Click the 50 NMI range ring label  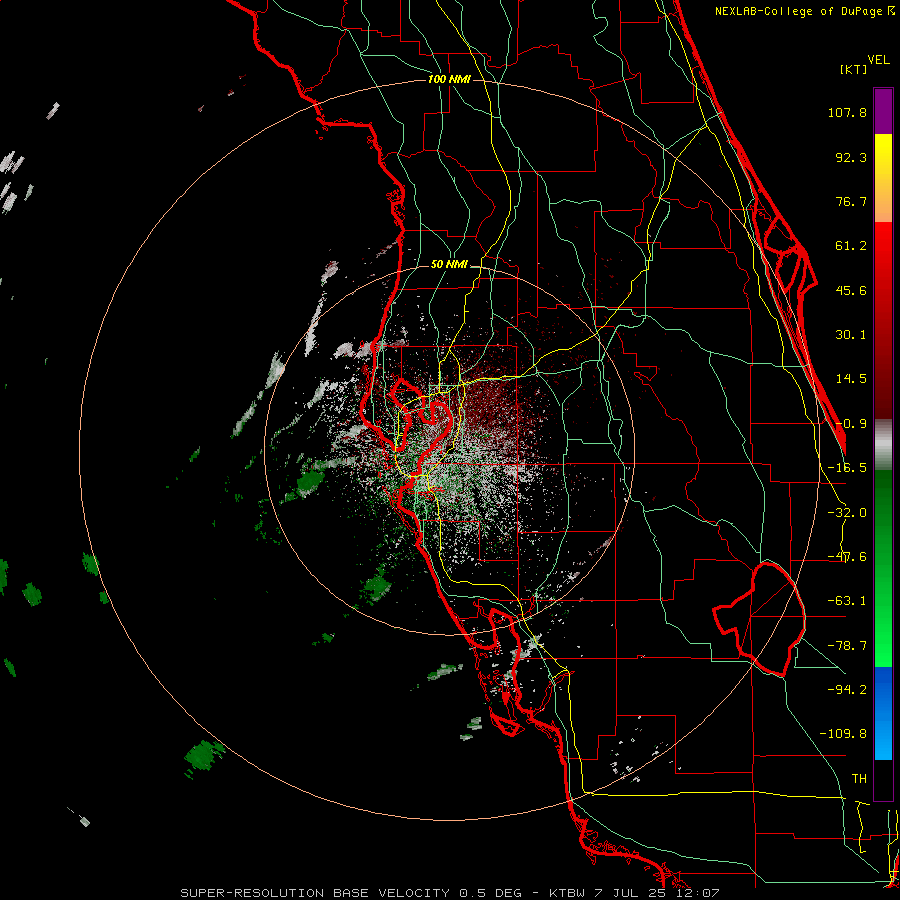[x=449, y=265]
